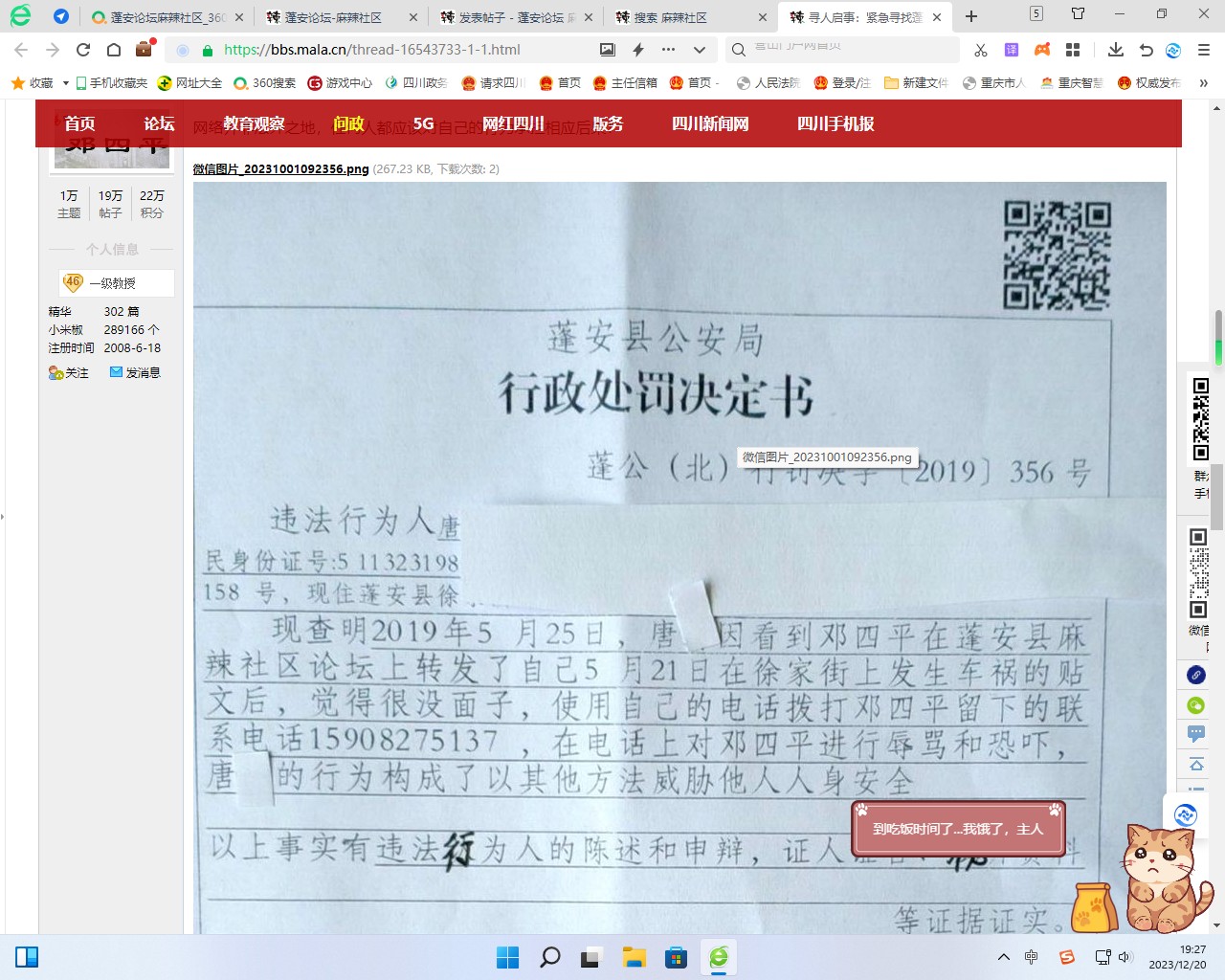Open the new tab plus button
Screen dimensions: 1225x980
(x=971, y=16)
